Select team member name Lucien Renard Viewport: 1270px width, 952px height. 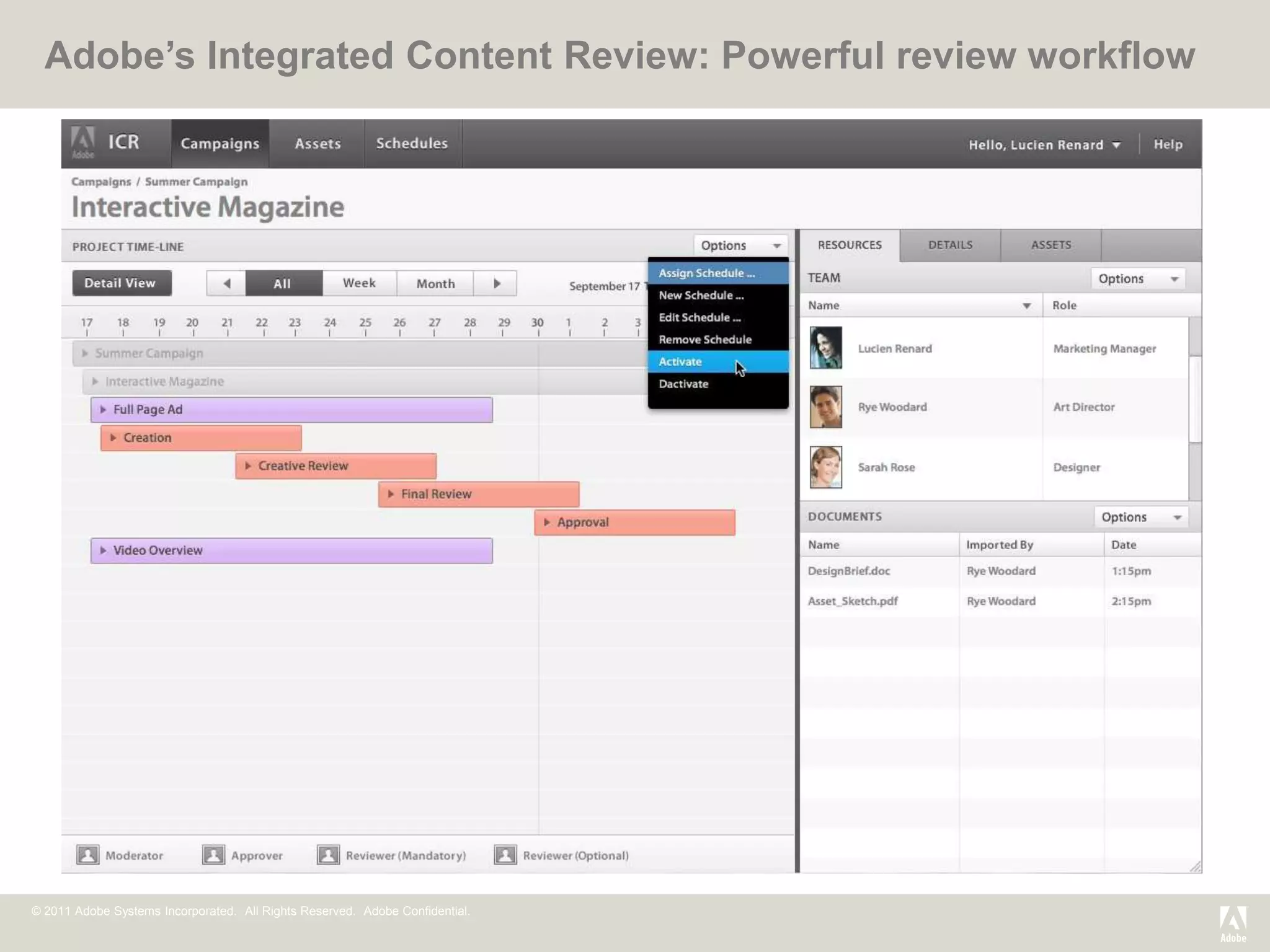tap(895, 349)
